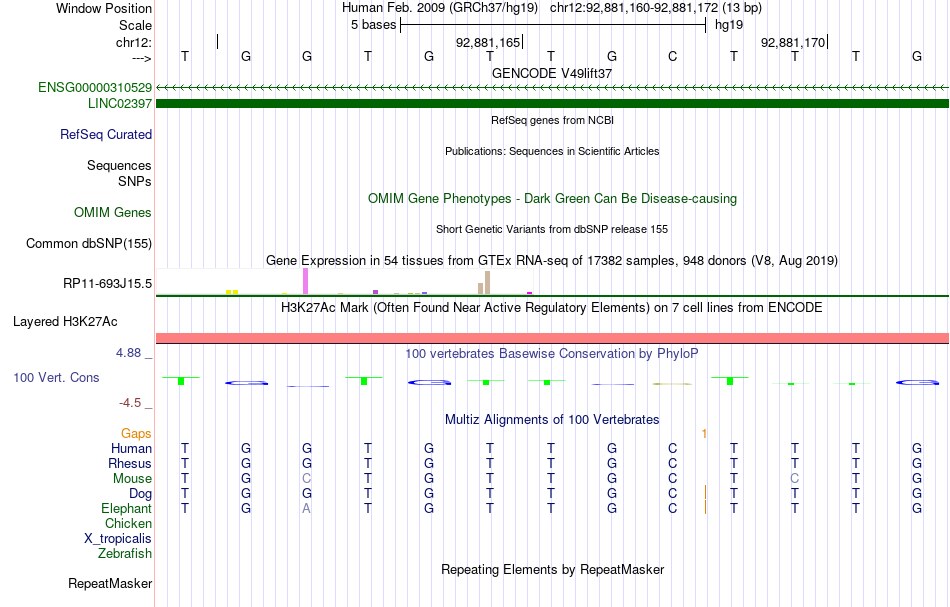
Task: Click the tan GTEx expression bars
Action: (x=484, y=283)
